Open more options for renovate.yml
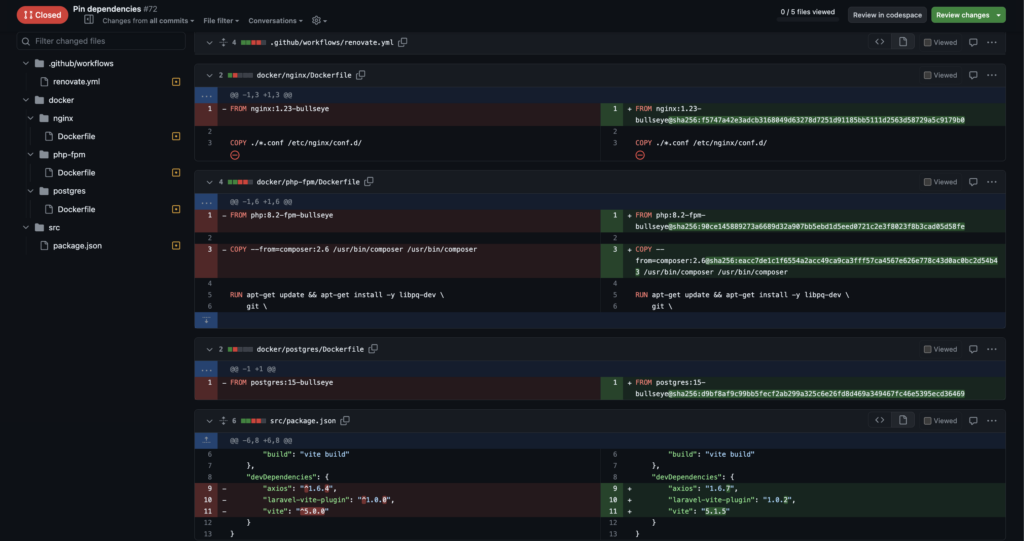The width and height of the screenshot is (1024, 541). (992, 42)
